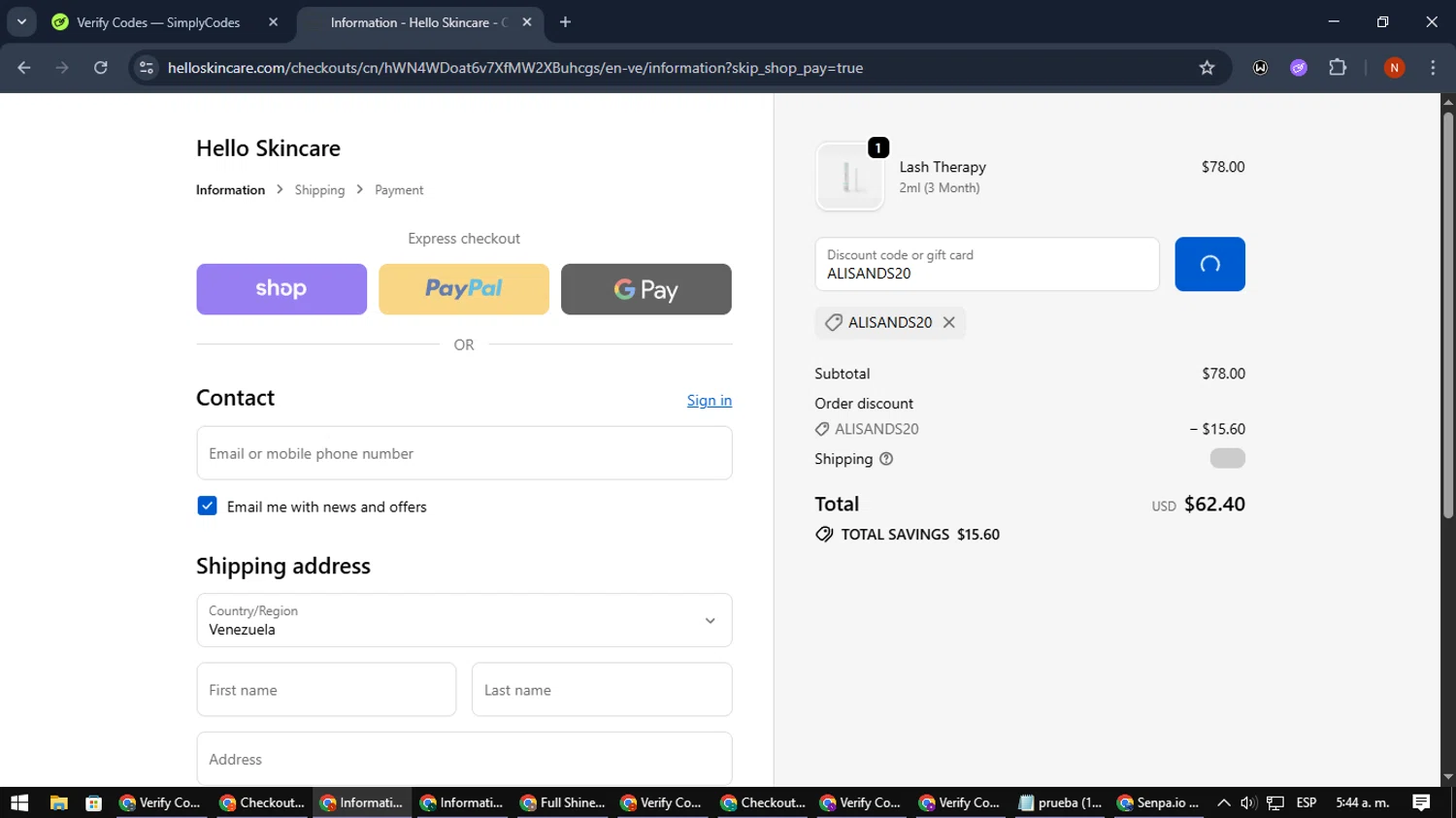1456x818 pixels.
Task: Click the $62.40 total amount
Action: click(x=1214, y=505)
